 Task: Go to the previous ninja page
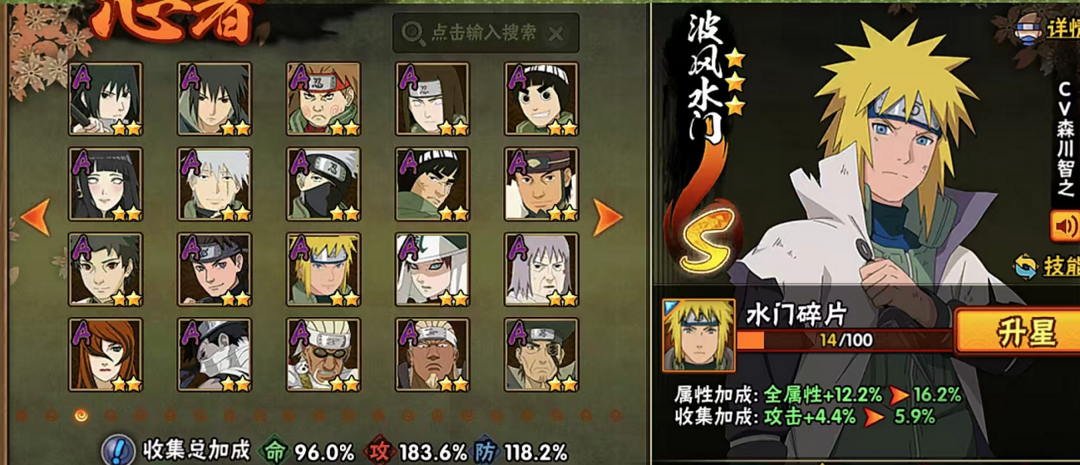35,218
